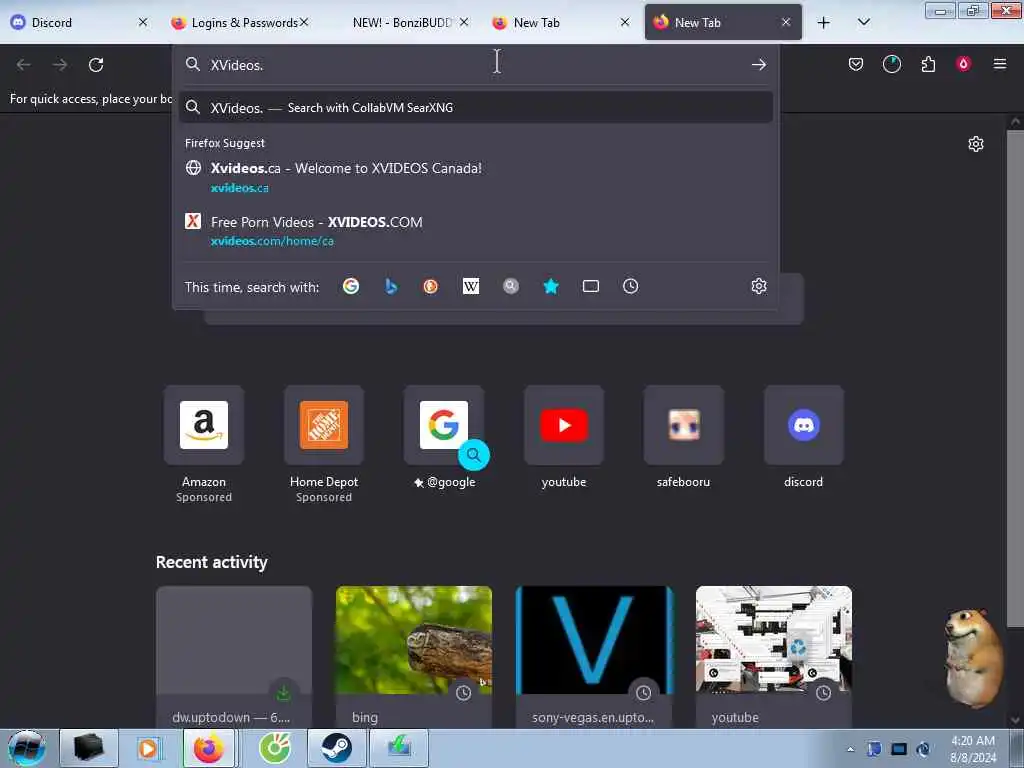This screenshot has width=1024, height=768.
Task: Close the BonziBUDDY tab
Action: (x=464, y=22)
